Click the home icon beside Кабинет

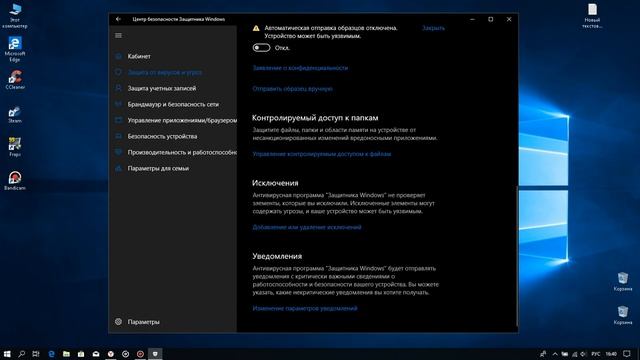118,56
